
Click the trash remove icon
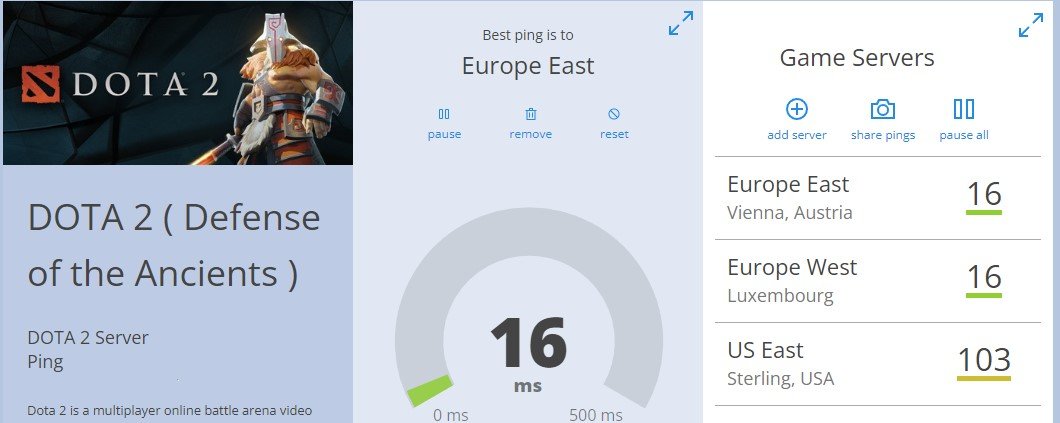click(x=531, y=114)
